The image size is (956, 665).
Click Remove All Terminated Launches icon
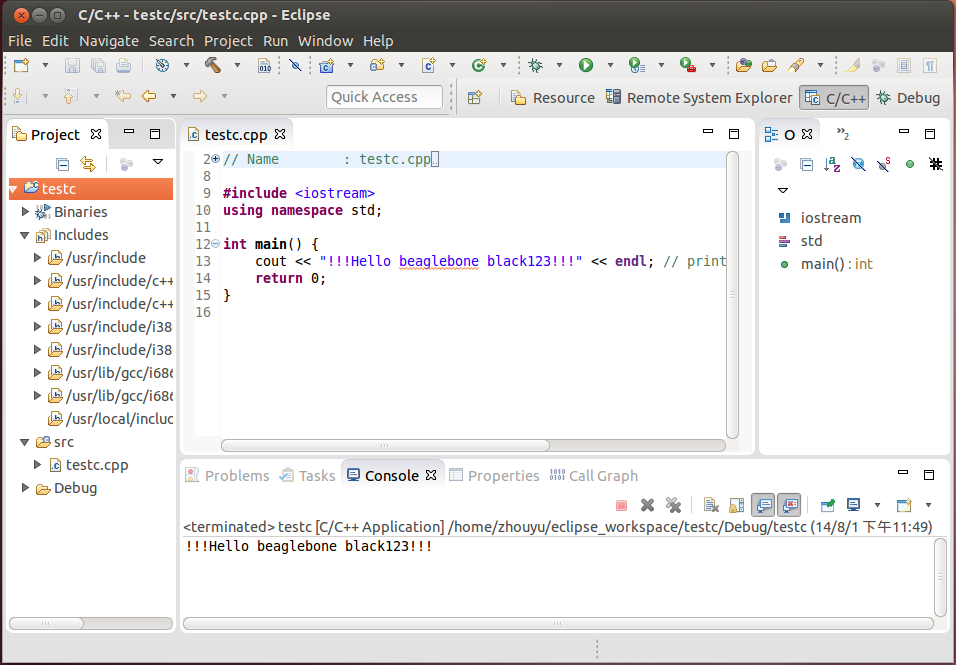pyautogui.click(x=673, y=505)
